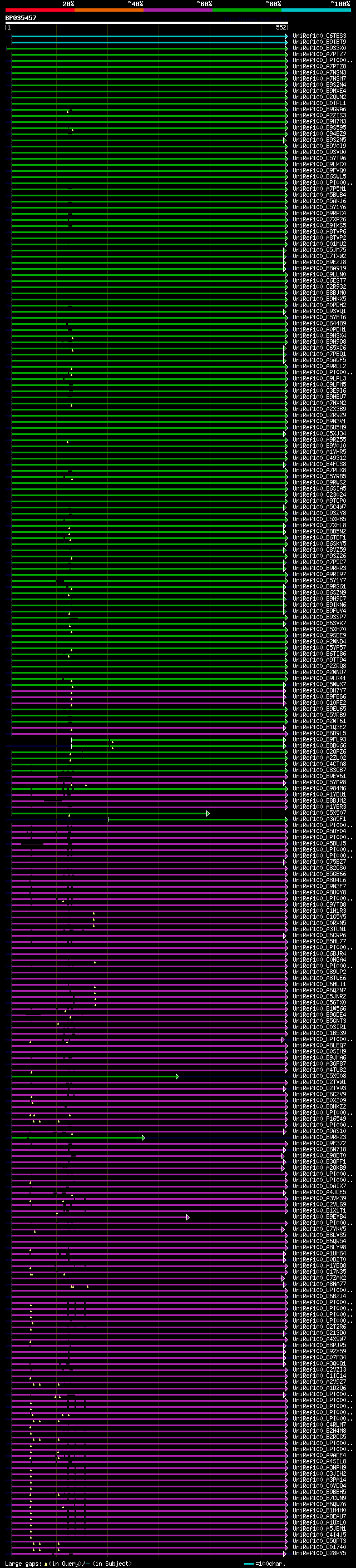
Task: Click the green ~80% identity legend bar
Action: pos(247,10)
